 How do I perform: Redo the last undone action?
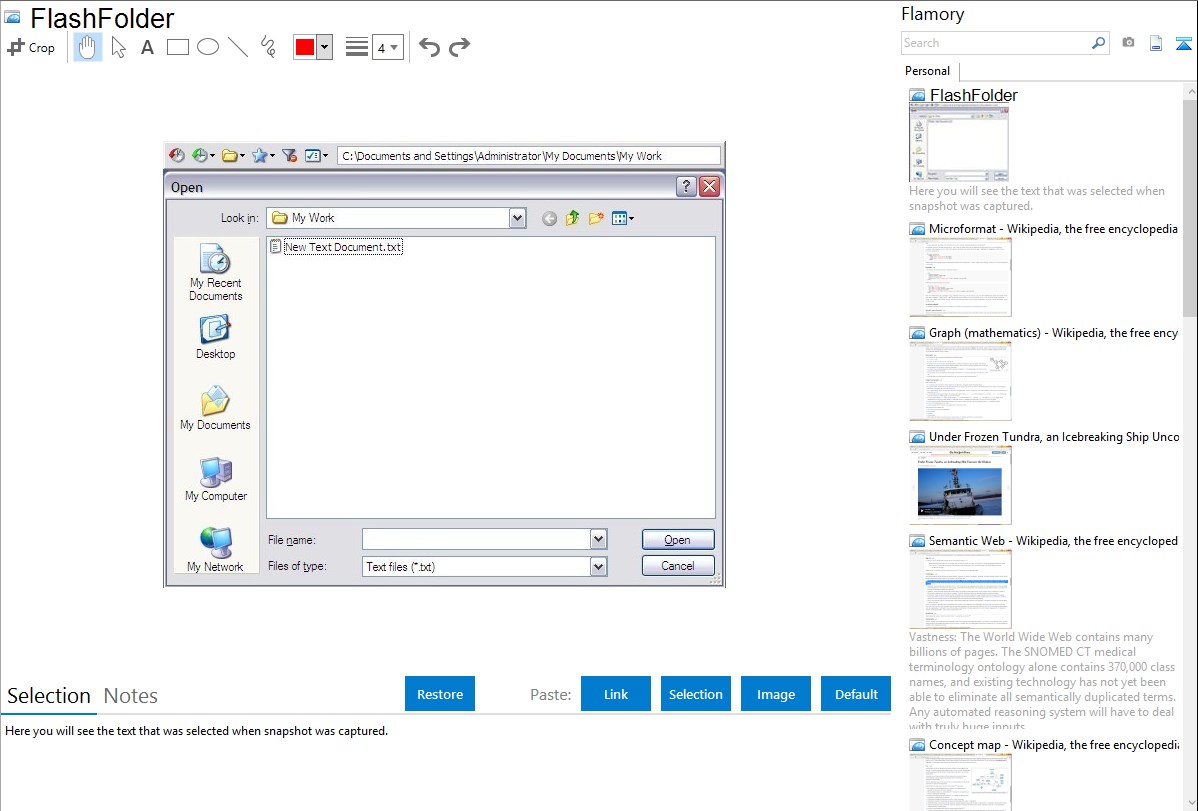pyautogui.click(x=459, y=47)
